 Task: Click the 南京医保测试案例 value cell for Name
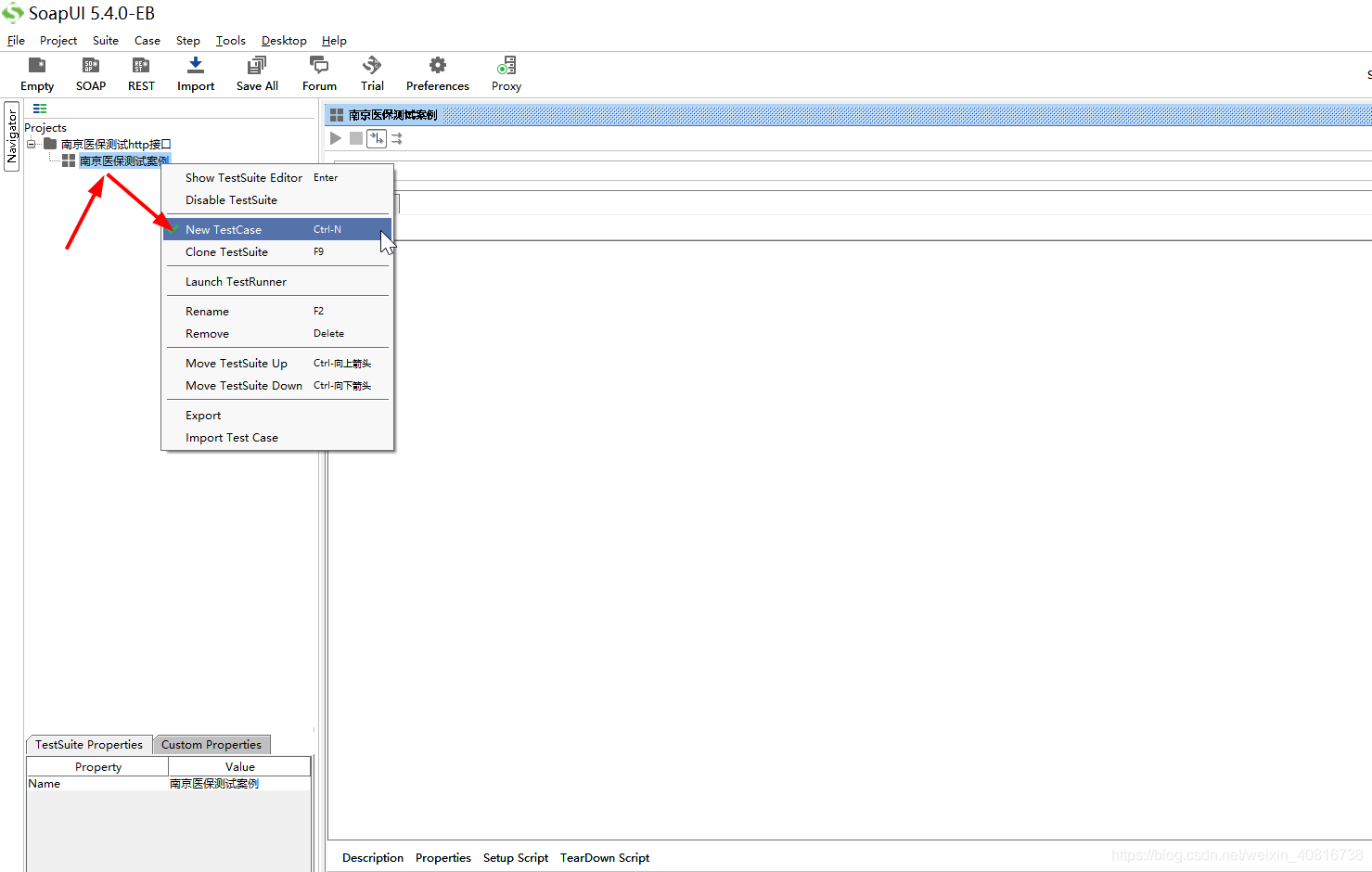tap(239, 783)
